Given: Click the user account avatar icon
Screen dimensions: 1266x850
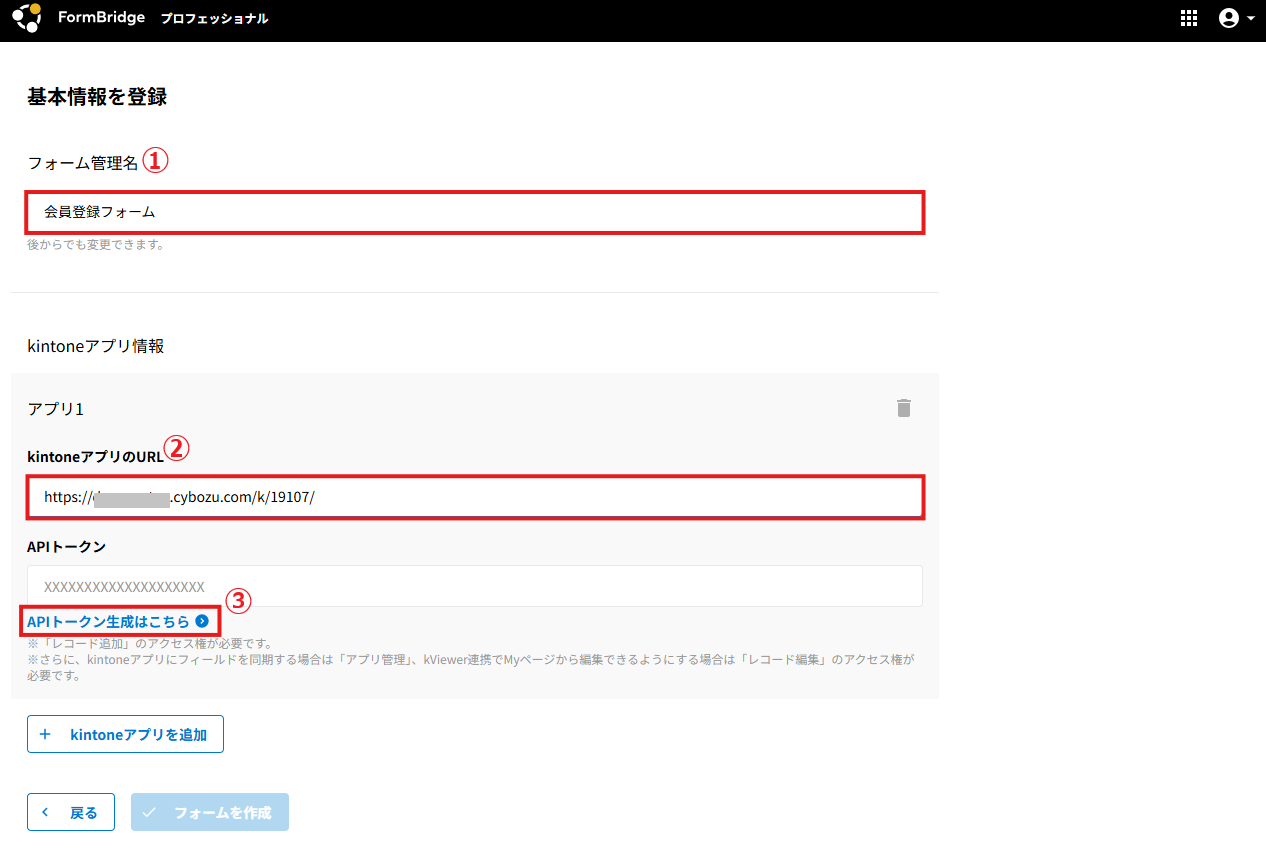Looking at the screenshot, I should (1228, 18).
